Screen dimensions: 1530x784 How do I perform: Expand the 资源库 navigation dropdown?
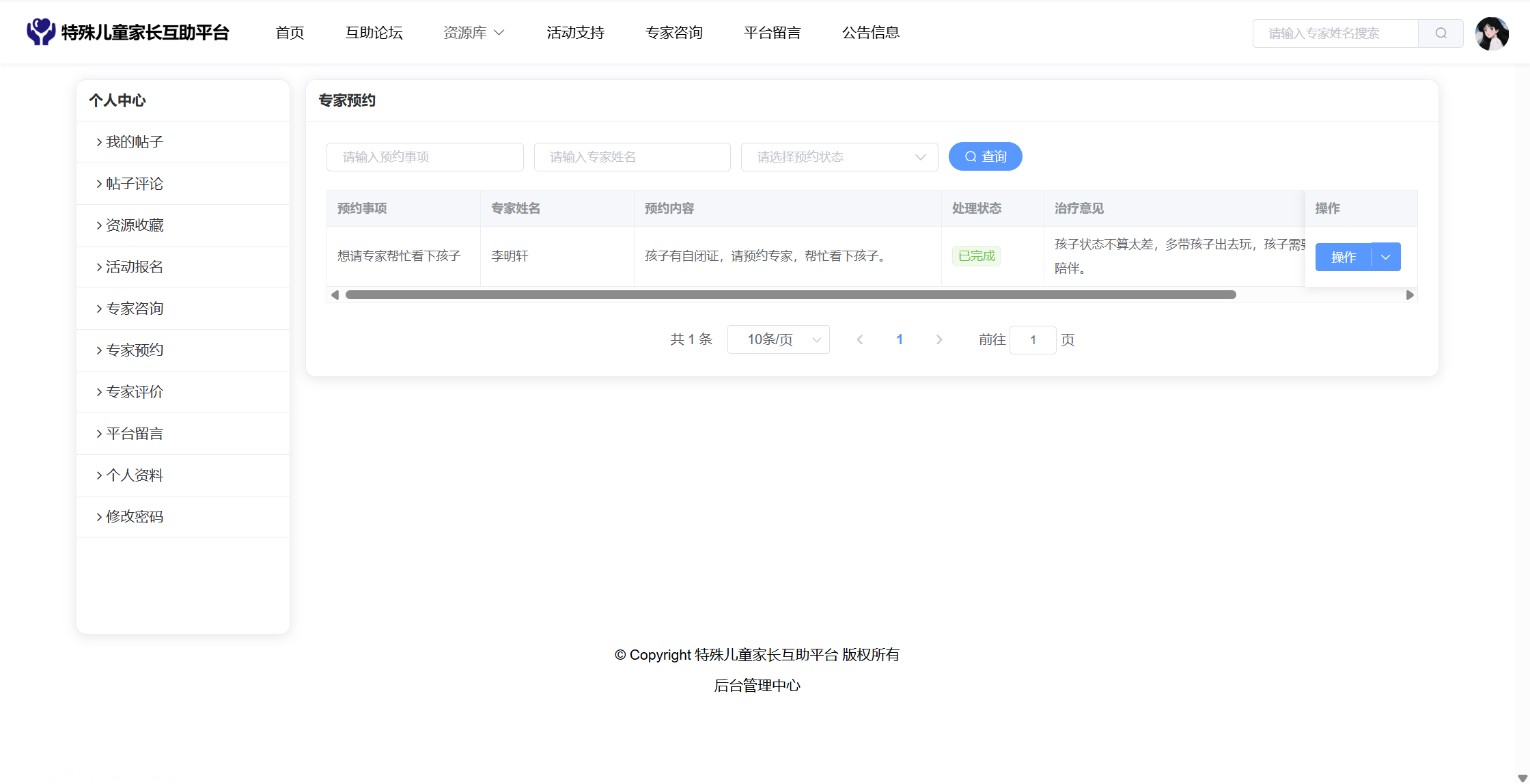click(x=474, y=33)
